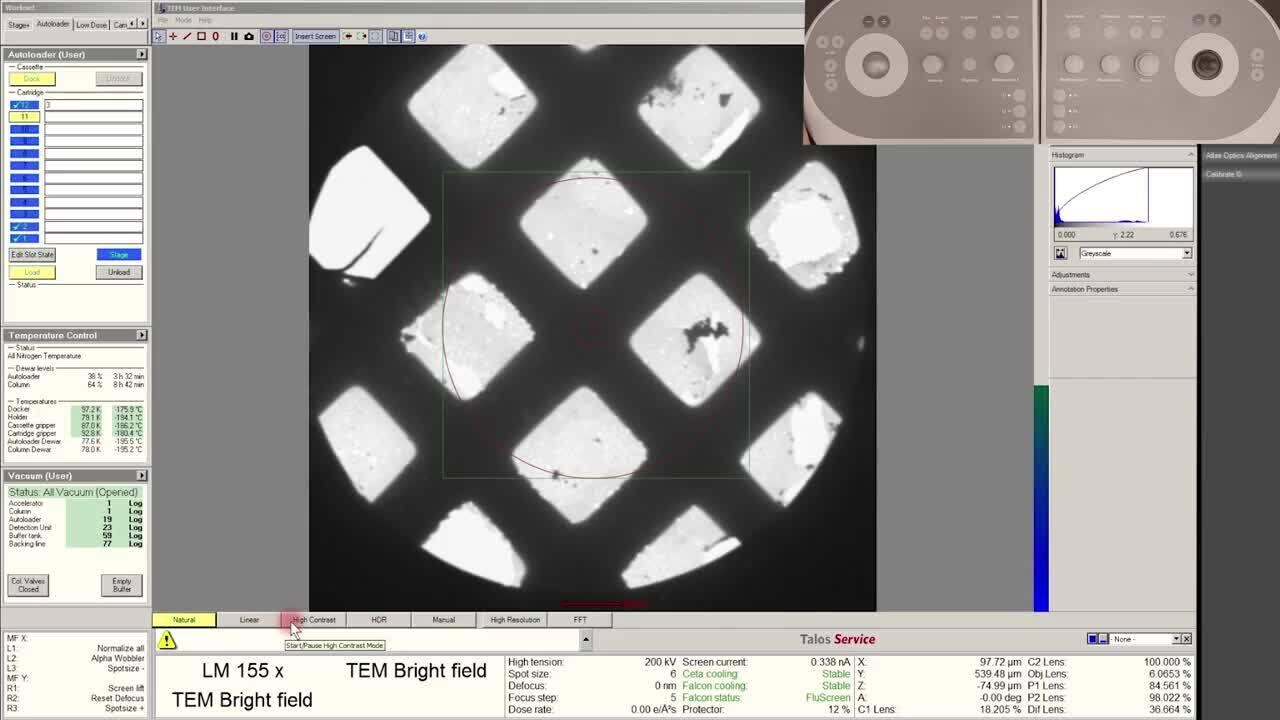Expand the Autoloader (User) panel arrow

(141, 54)
